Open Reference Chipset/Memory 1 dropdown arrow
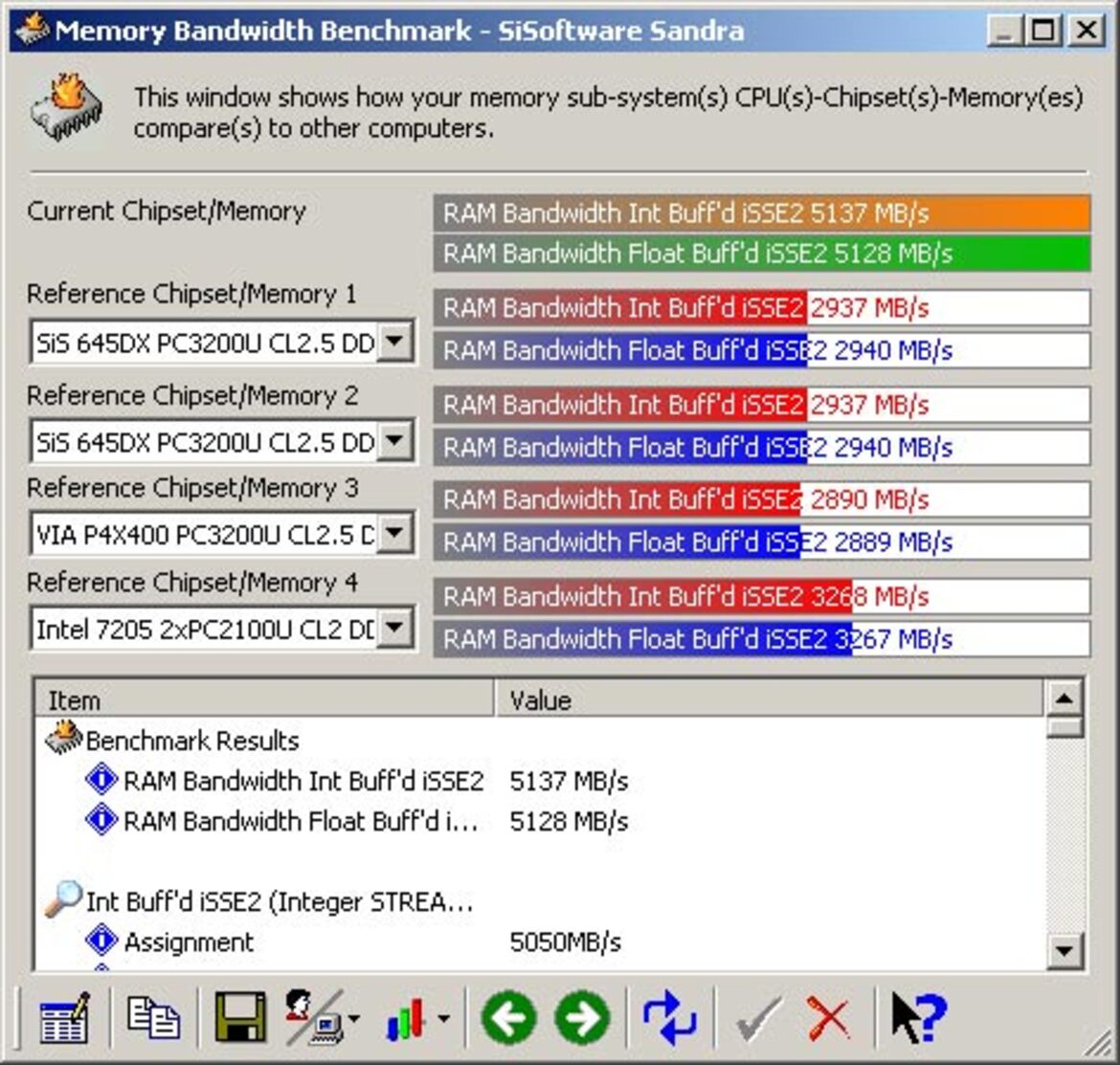The width and height of the screenshot is (1120, 1065). (x=395, y=342)
